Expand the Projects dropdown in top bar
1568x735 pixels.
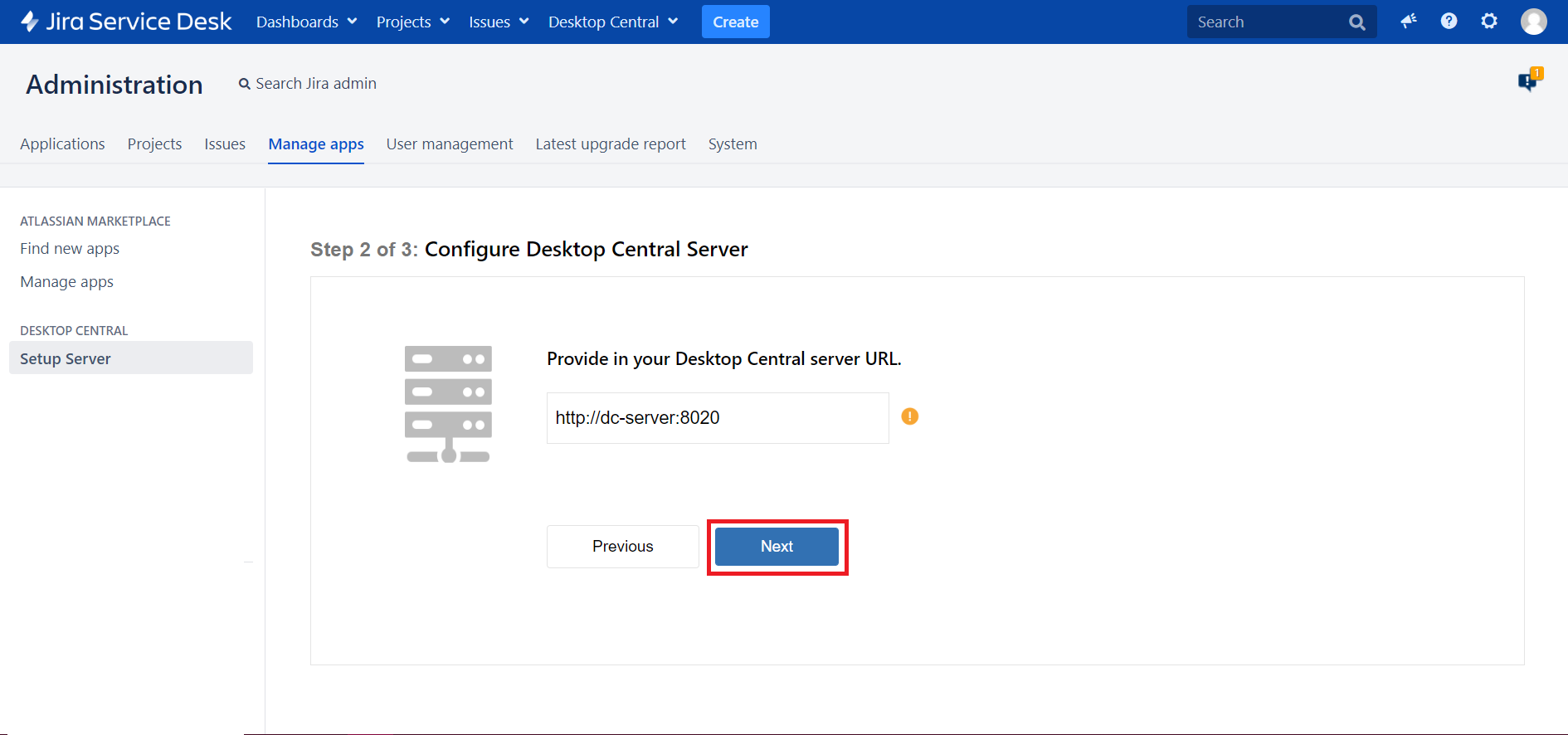tap(412, 22)
